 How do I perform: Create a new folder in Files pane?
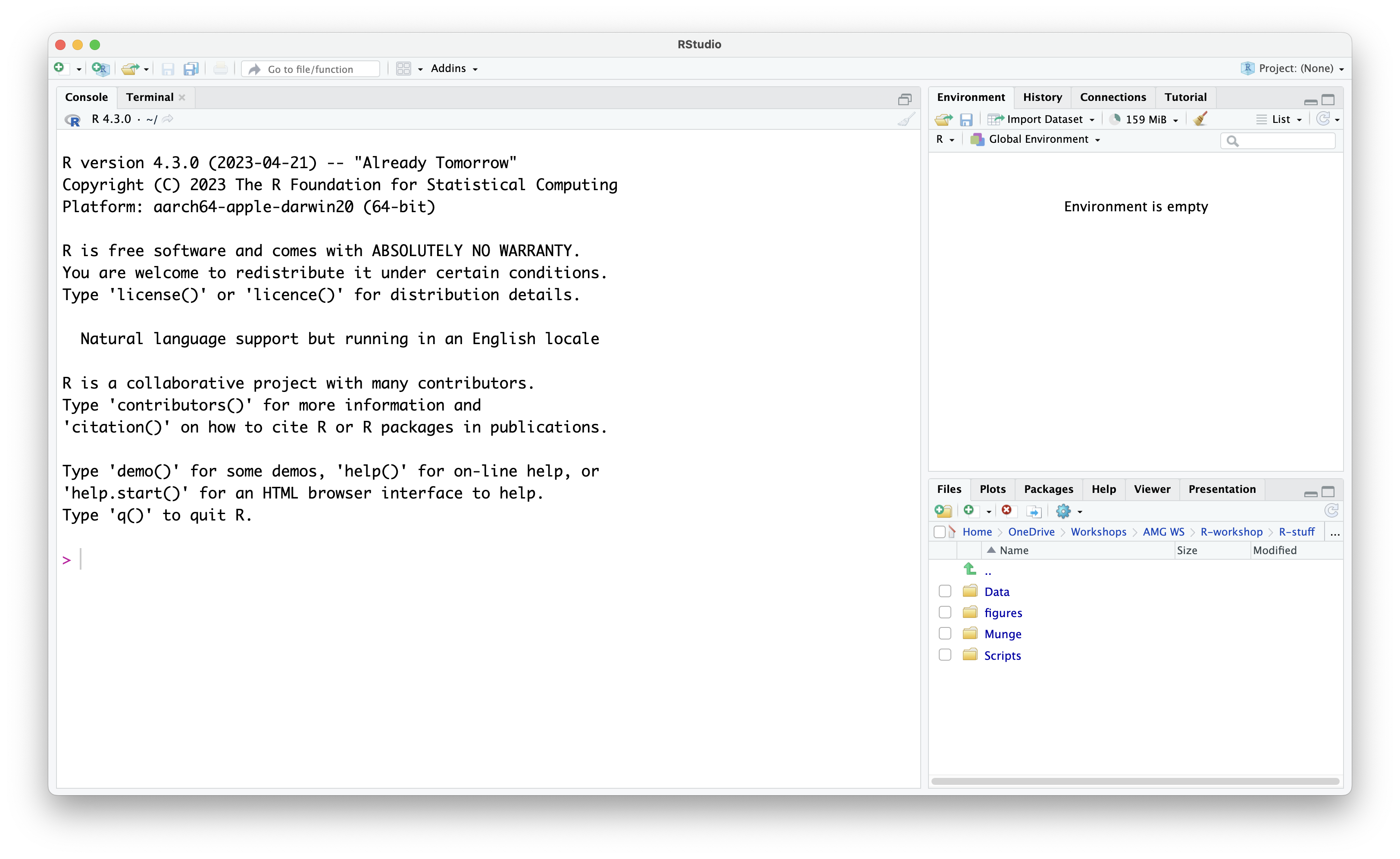coord(943,511)
